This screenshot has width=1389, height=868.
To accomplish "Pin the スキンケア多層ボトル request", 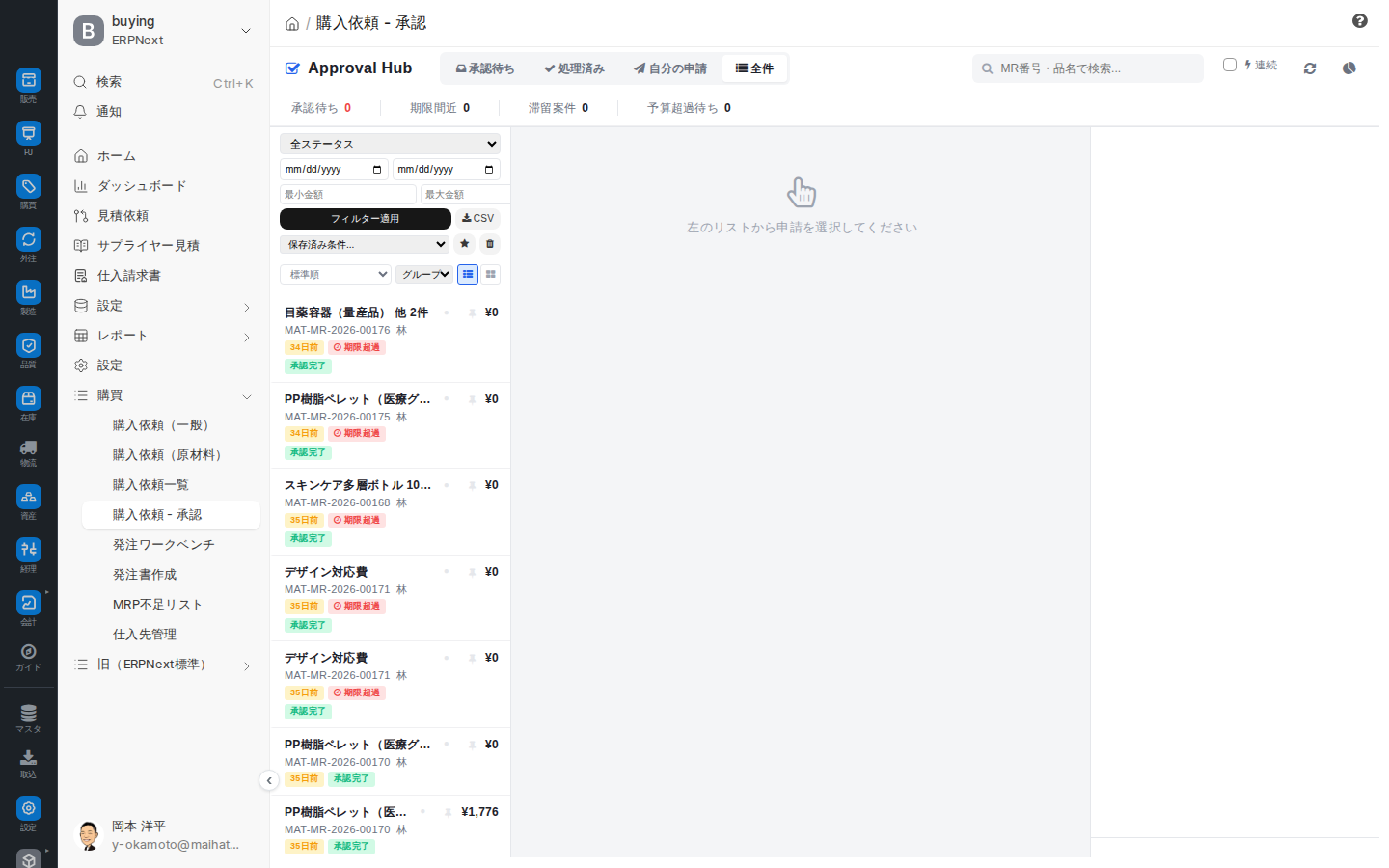I will (x=472, y=485).
